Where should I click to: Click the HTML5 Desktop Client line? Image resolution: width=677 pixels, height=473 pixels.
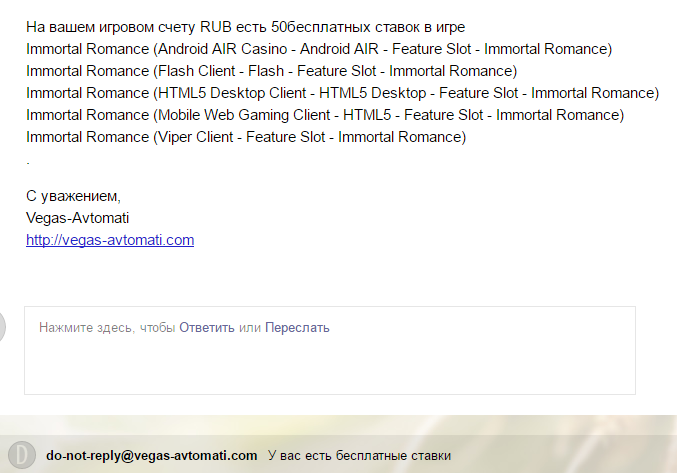pos(342,93)
